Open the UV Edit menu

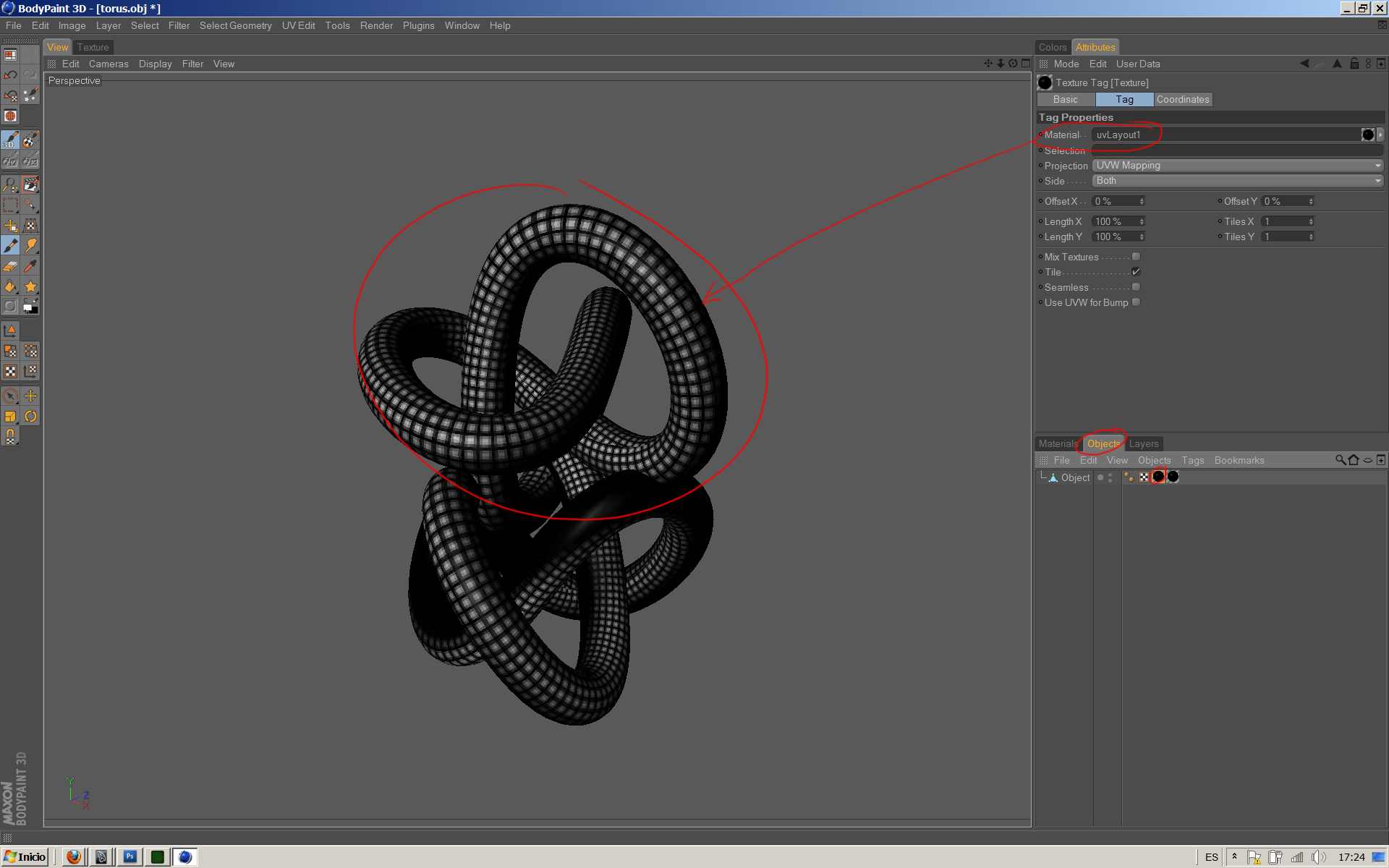298,25
